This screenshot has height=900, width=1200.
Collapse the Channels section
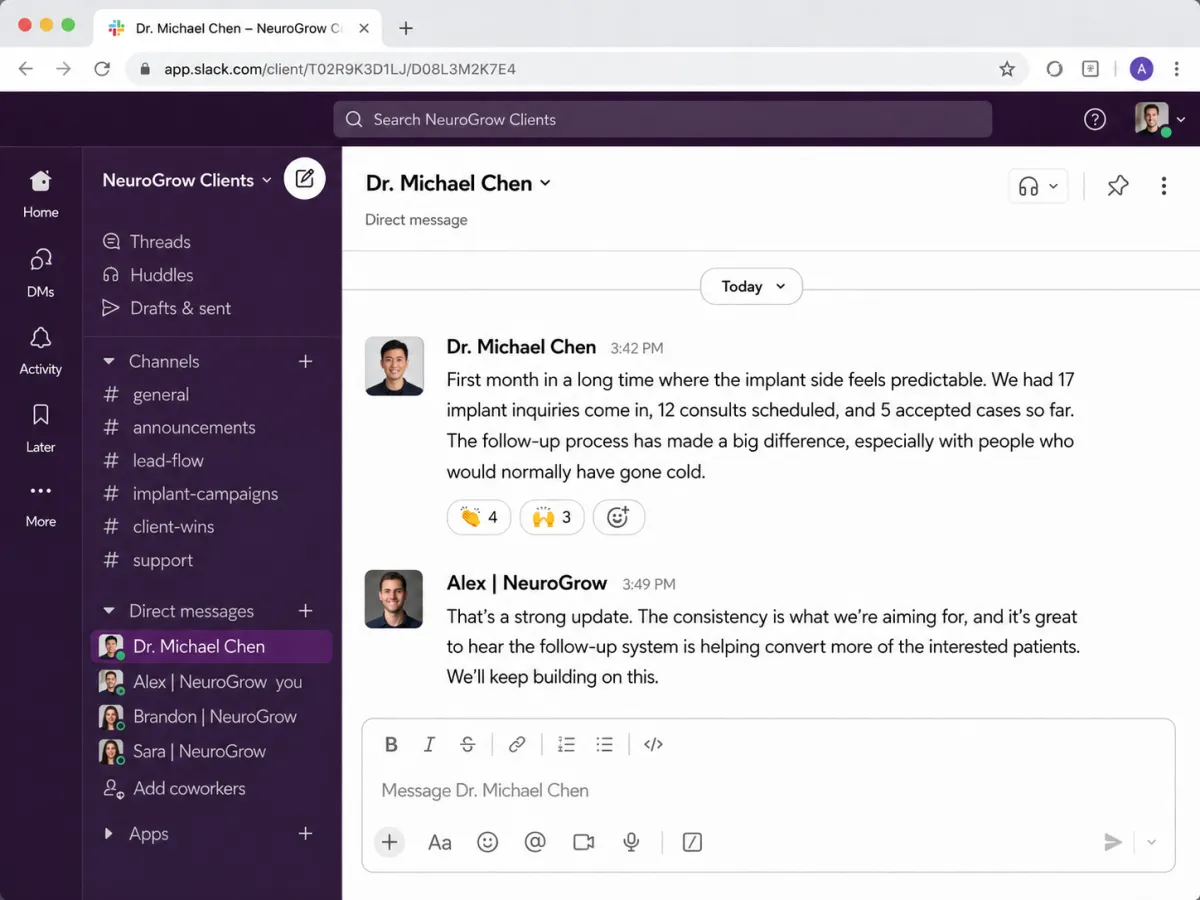pos(109,361)
